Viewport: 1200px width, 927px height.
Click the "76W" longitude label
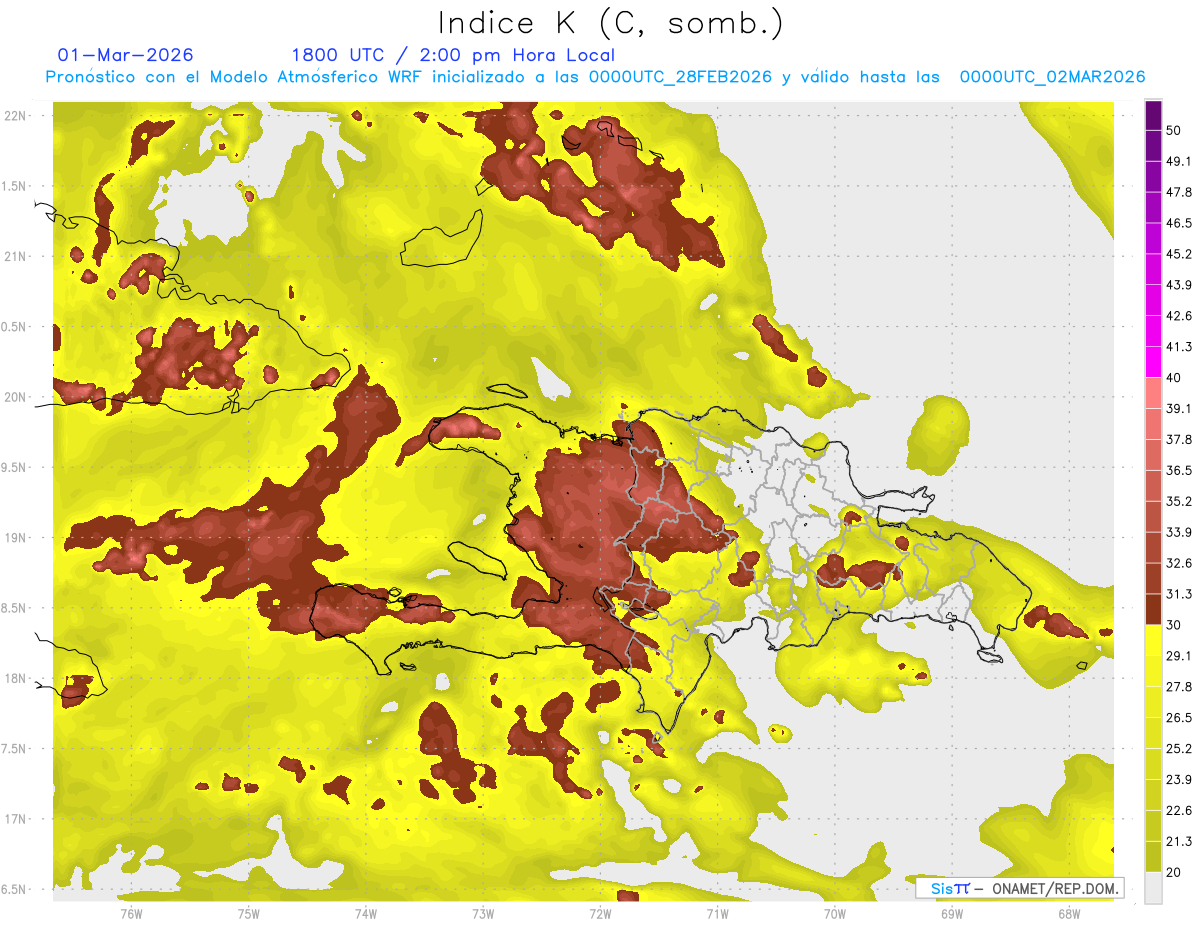click(131, 913)
